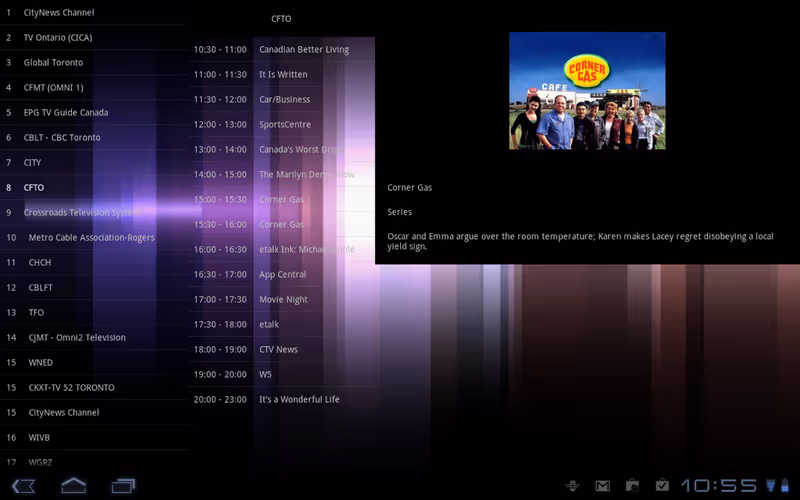The image size is (800, 500).
Task: Open the USB debugging bug notification icon
Action: [572, 485]
